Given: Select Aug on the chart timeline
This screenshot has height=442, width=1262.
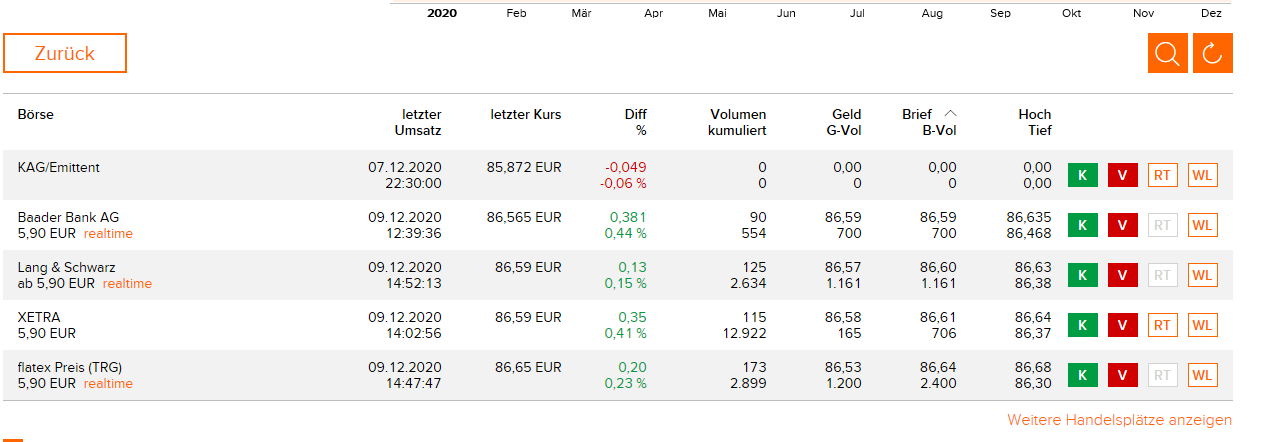Looking at the screenshot, I should 932,13.
